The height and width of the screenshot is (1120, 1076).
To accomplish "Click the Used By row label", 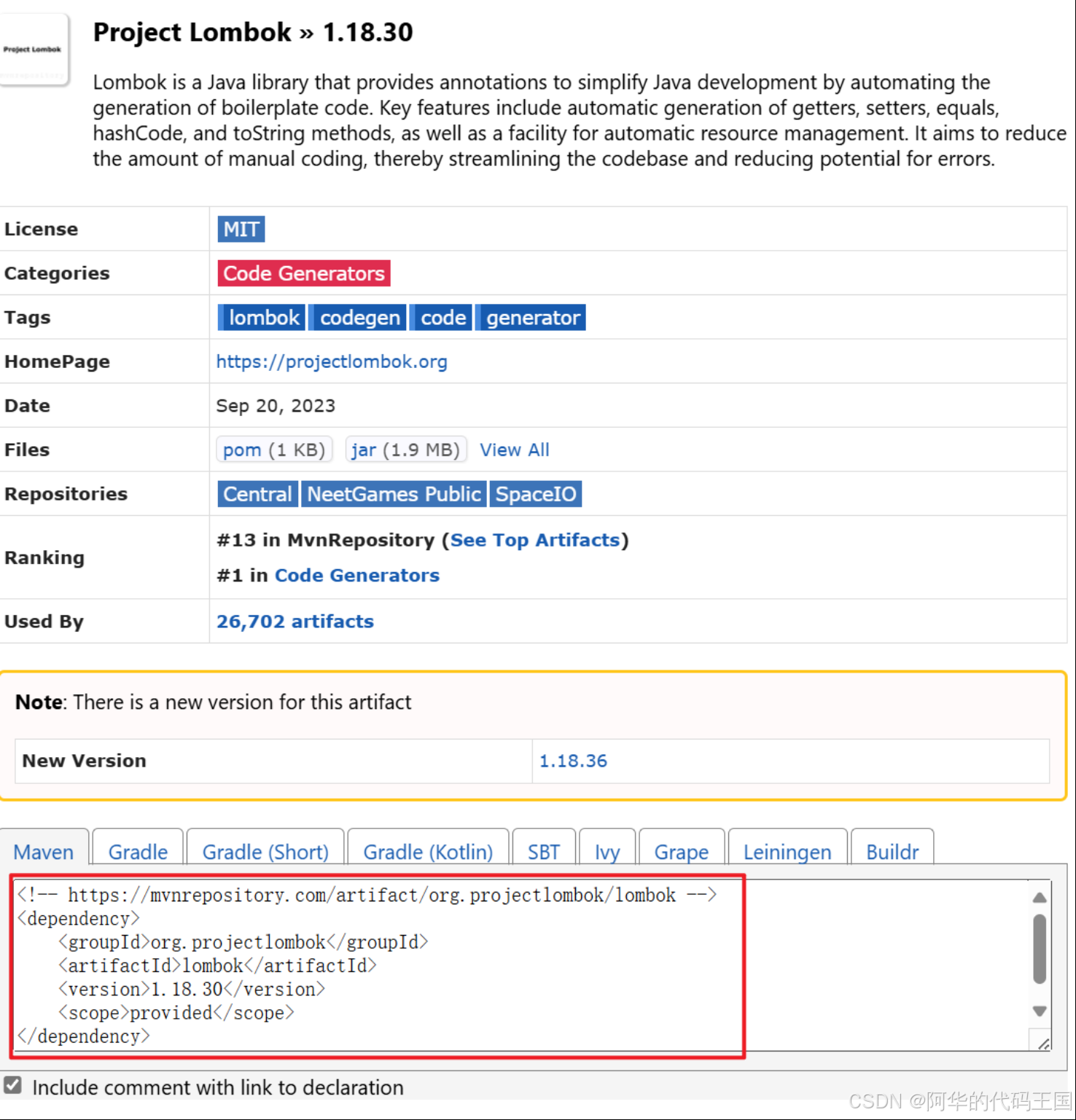I will pos(44,622).
